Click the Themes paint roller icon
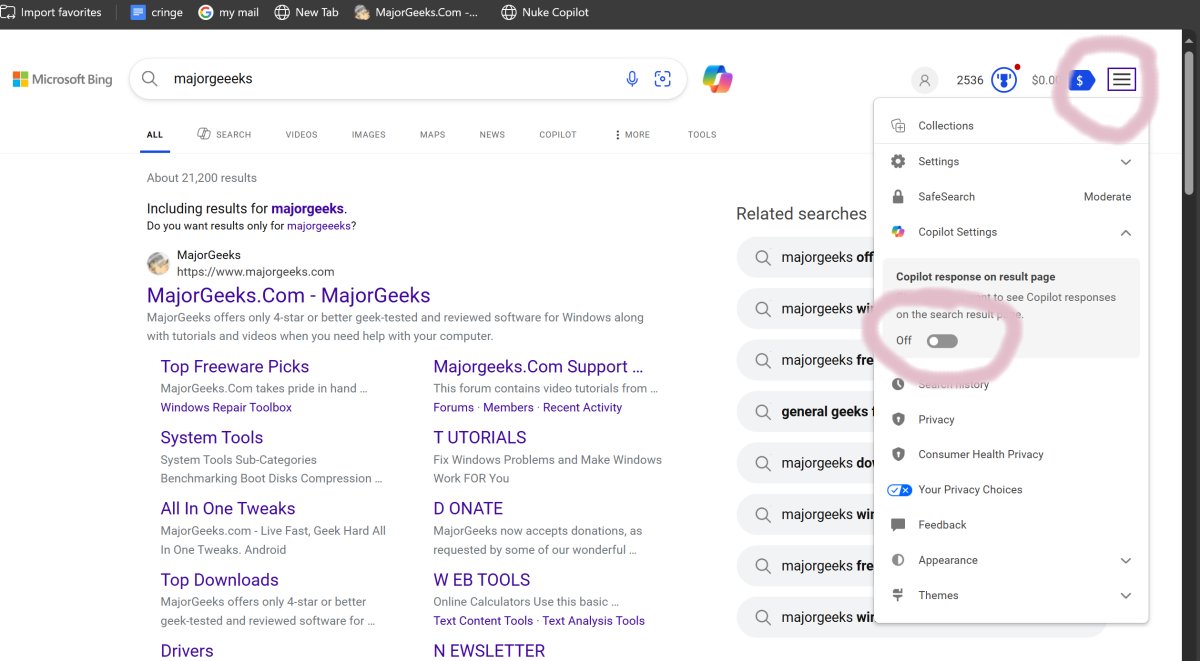 click(x=898, y=595)
